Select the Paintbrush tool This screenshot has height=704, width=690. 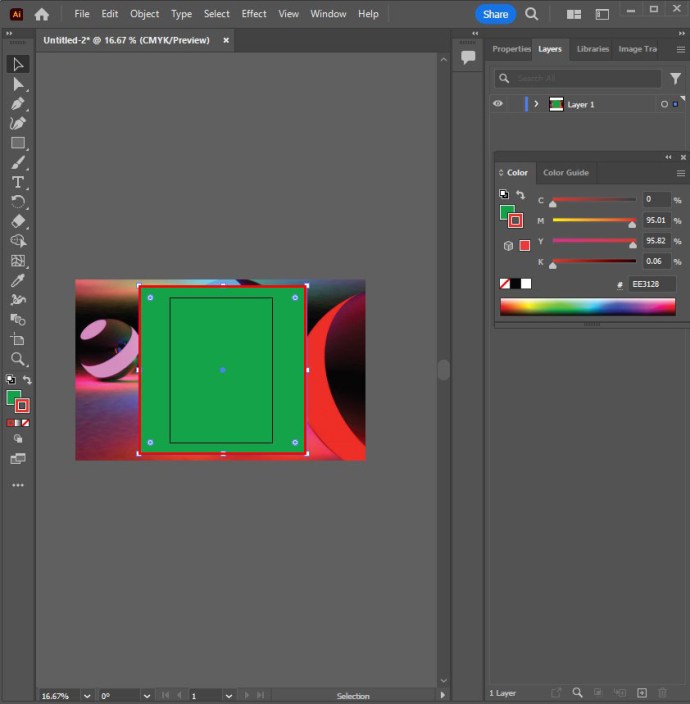click(18, 163)
